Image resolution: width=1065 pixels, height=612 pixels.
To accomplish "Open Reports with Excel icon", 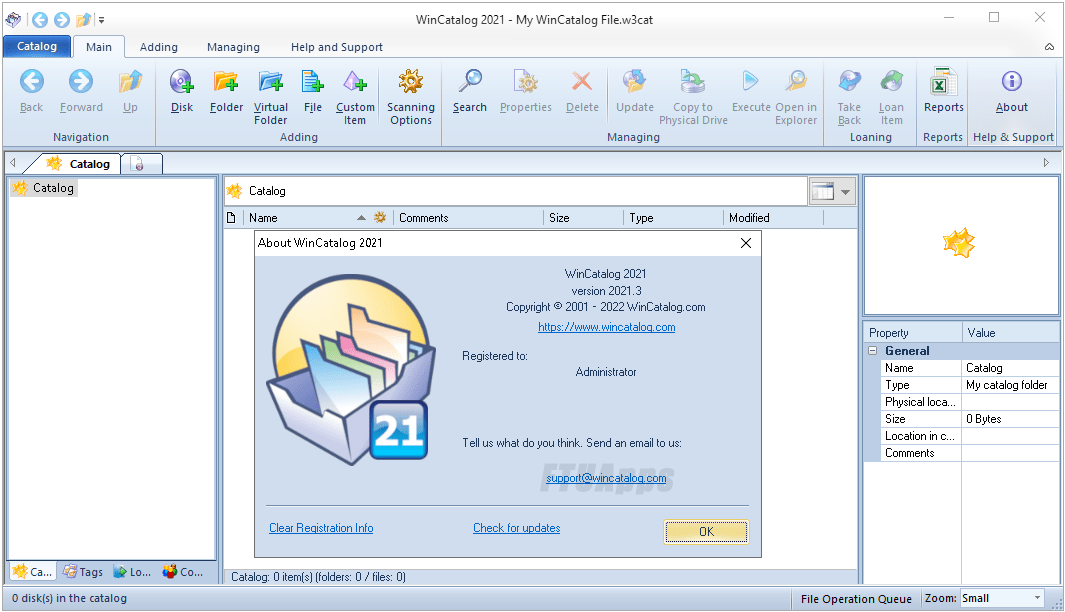I will [943, 82].
